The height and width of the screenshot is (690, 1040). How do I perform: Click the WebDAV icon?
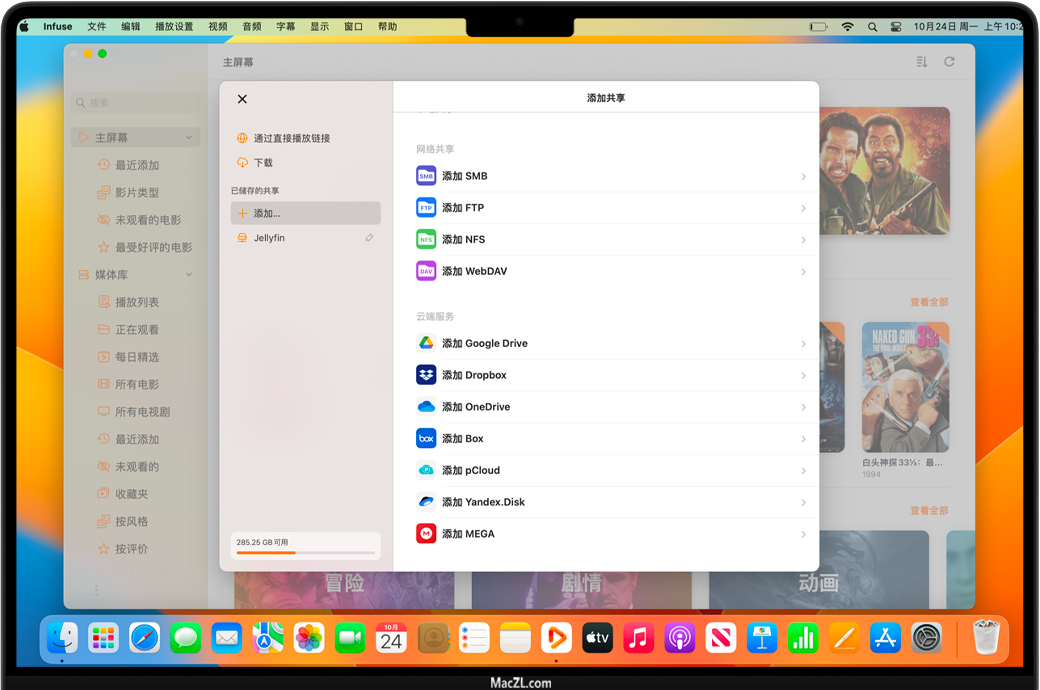pyautogui.click(x=426, y=271)
